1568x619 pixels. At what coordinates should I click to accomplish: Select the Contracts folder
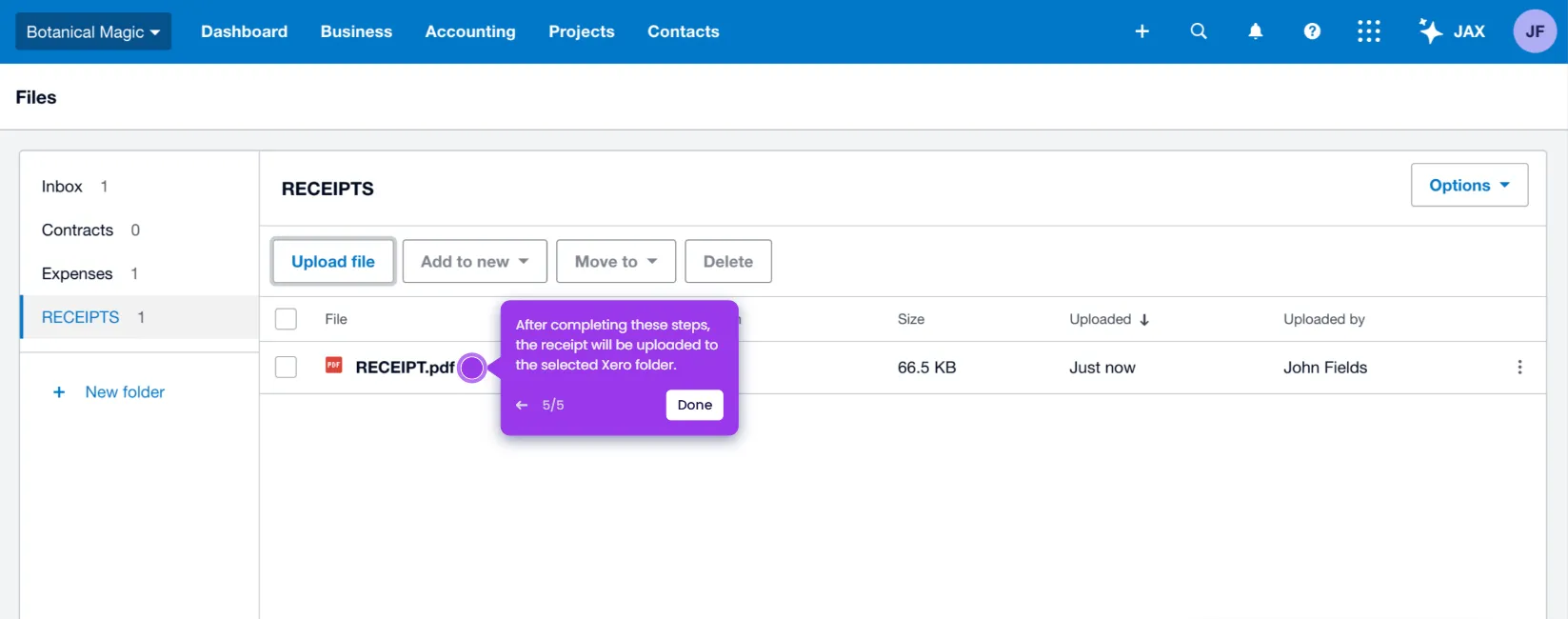tap(139, 230)
